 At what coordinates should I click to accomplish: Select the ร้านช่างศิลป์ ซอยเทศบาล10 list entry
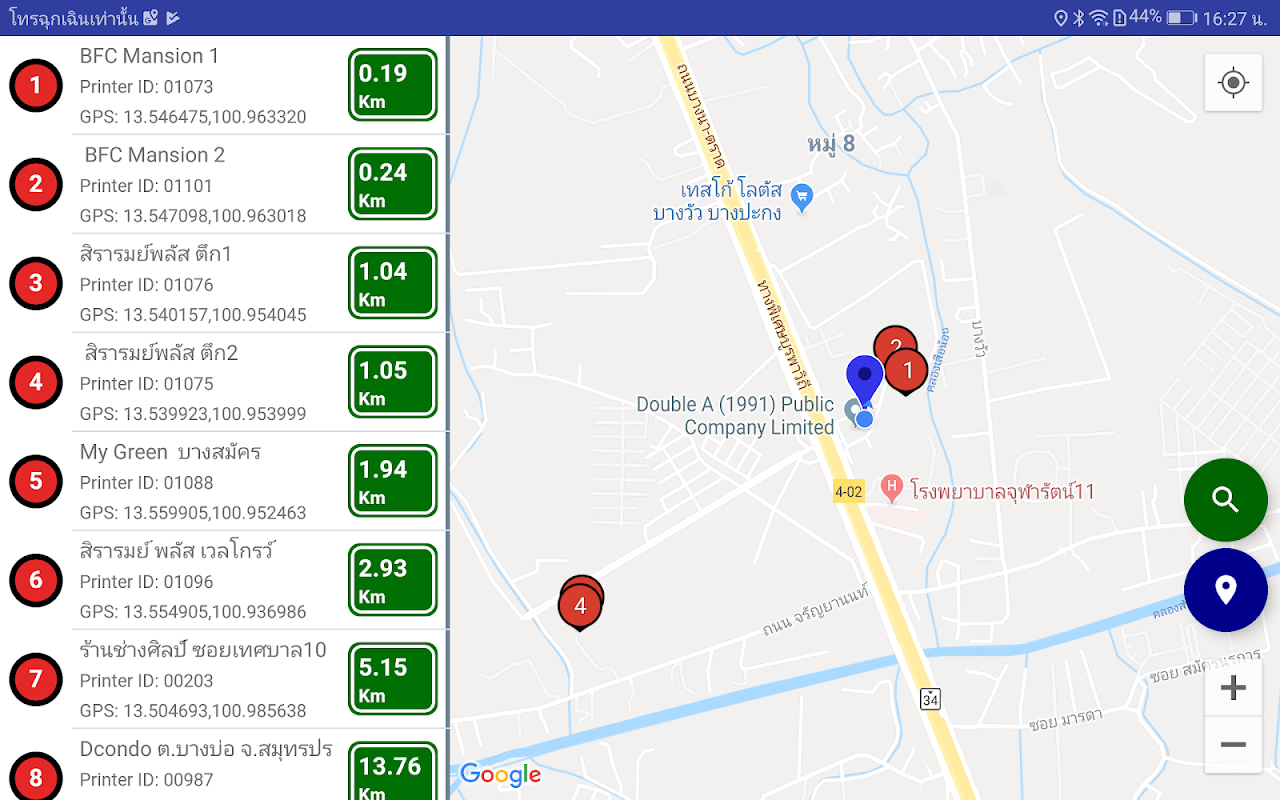pos(222,679)
